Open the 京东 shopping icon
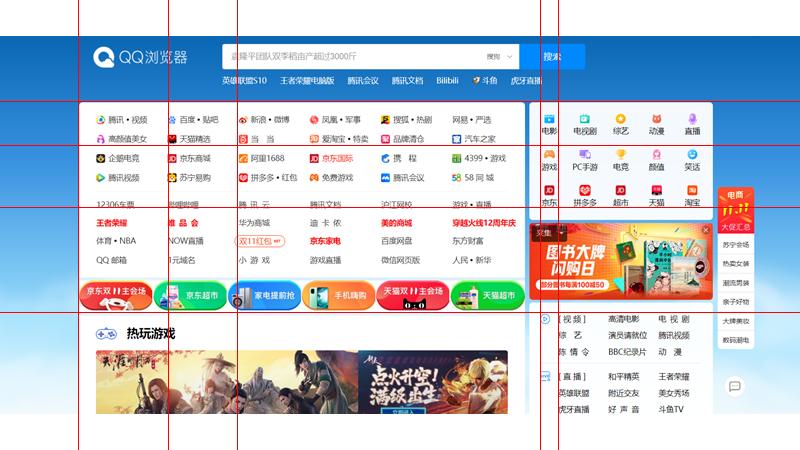The height and width of the screenshot is (450, 800). coord(549,190)
